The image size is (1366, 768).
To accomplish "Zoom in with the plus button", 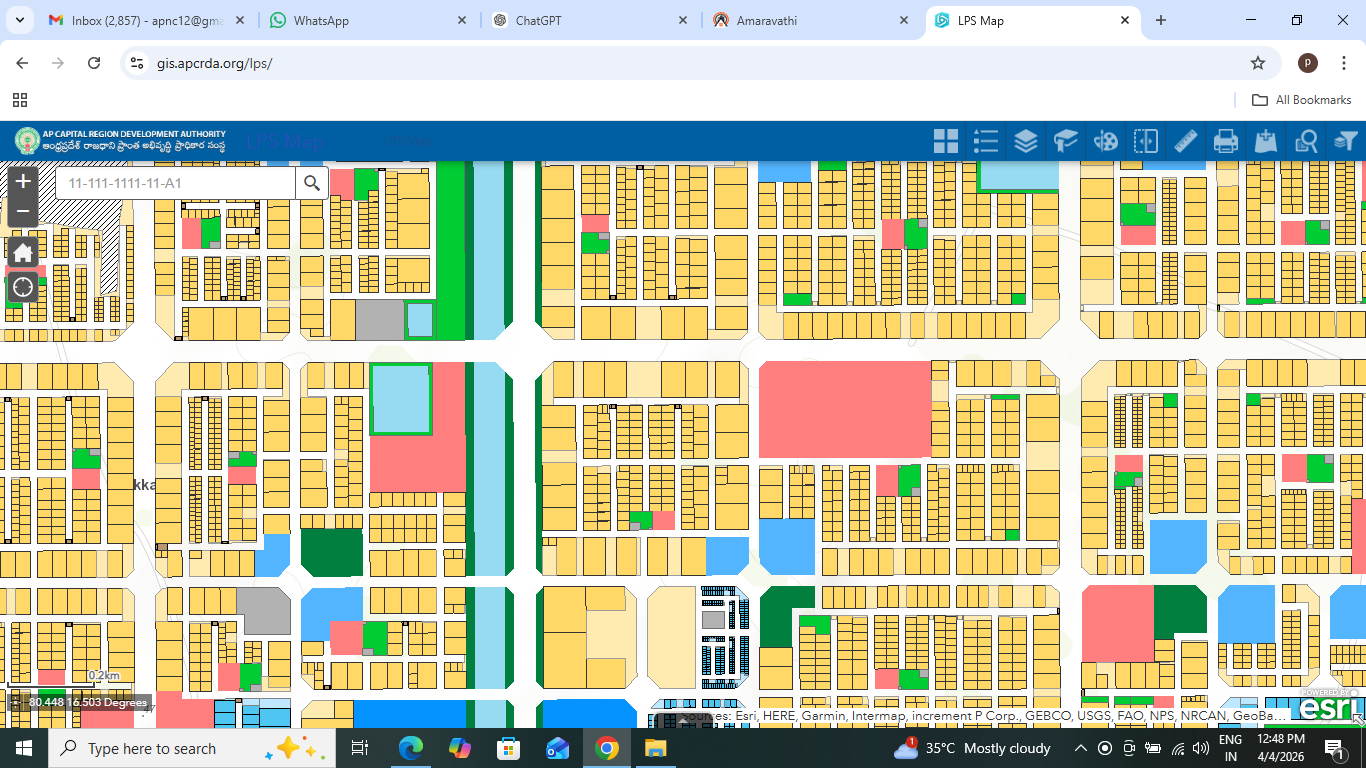I will point(23,182).
